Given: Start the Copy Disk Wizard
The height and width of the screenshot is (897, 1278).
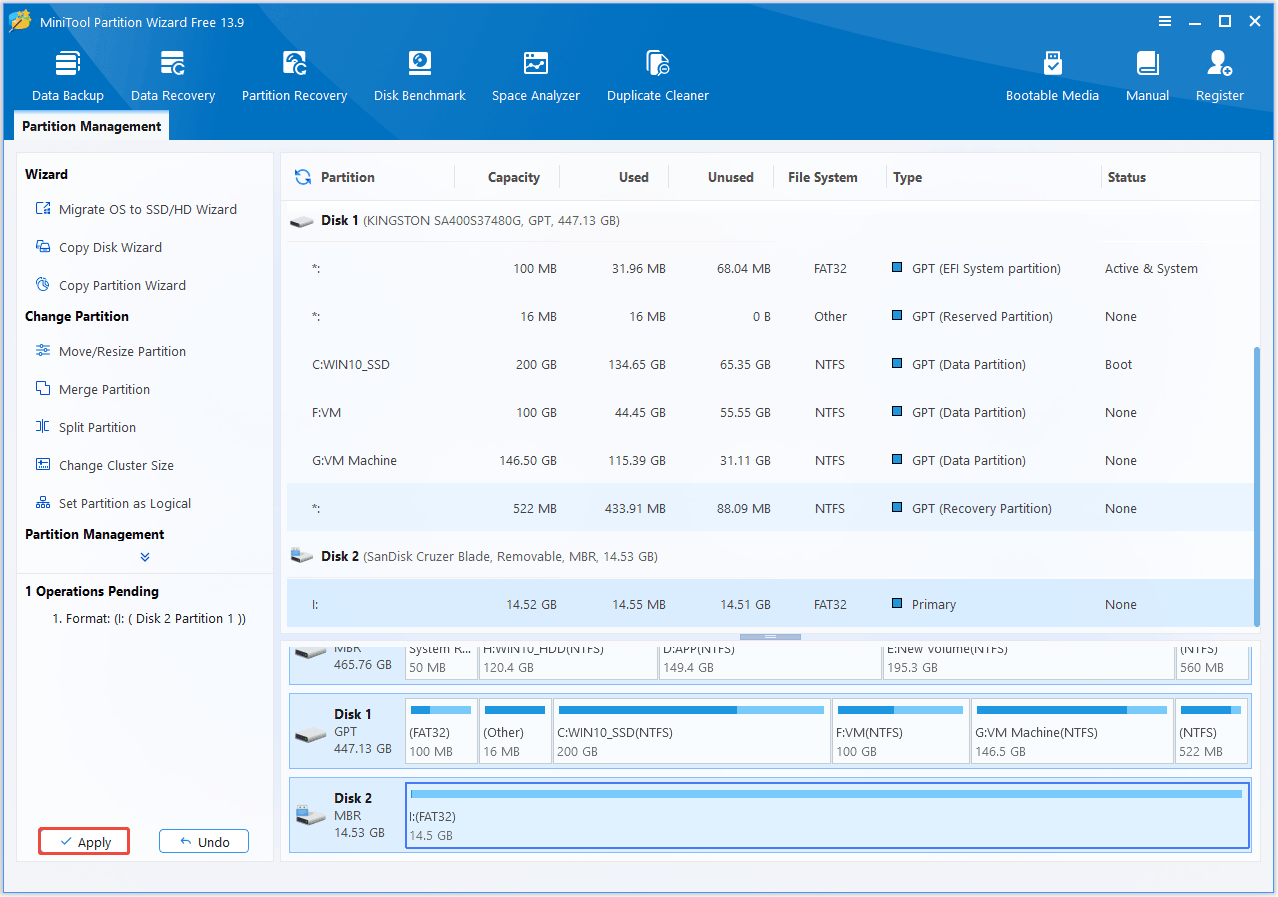Looking at the screenshot, I should tap(98, 247).
